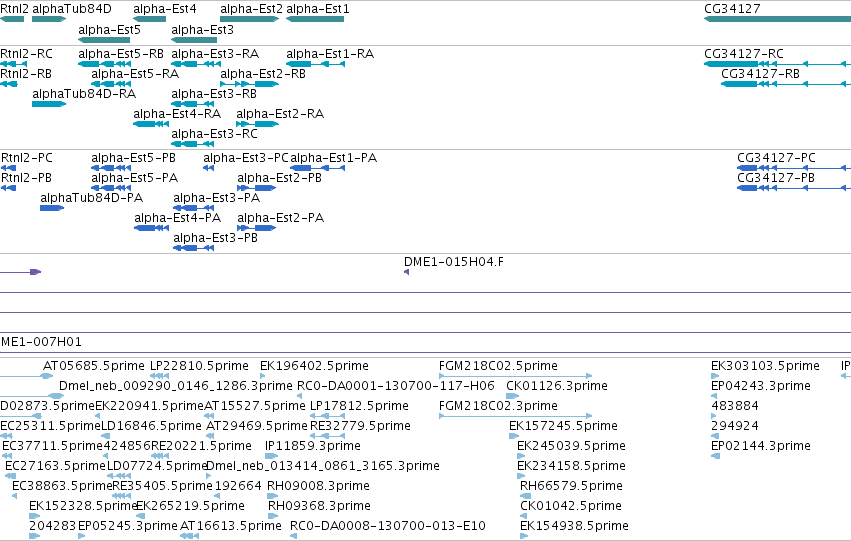
Task: Open the alpha-Est2 gene in top track
Action: pyautogui.click(x=251, y=9)
